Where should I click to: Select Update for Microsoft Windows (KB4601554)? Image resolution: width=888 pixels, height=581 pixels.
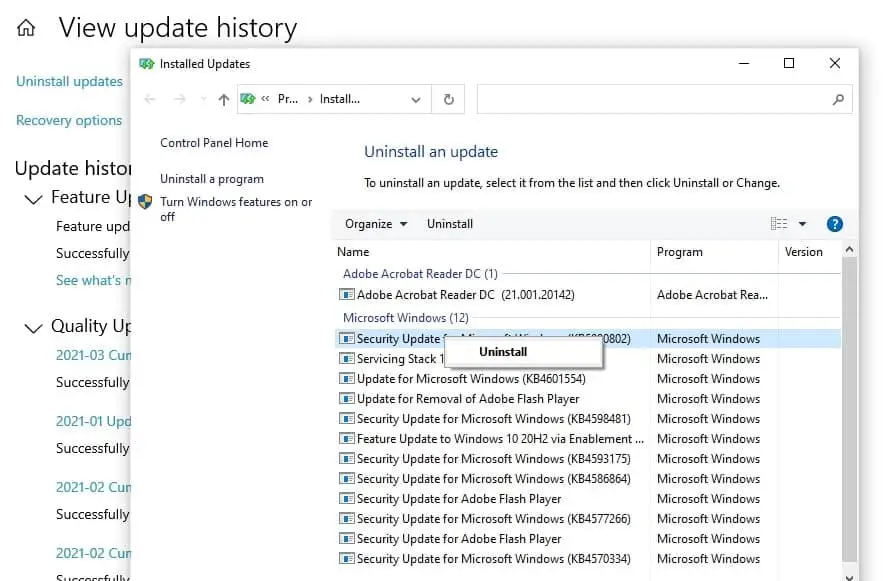coord(471,379)
